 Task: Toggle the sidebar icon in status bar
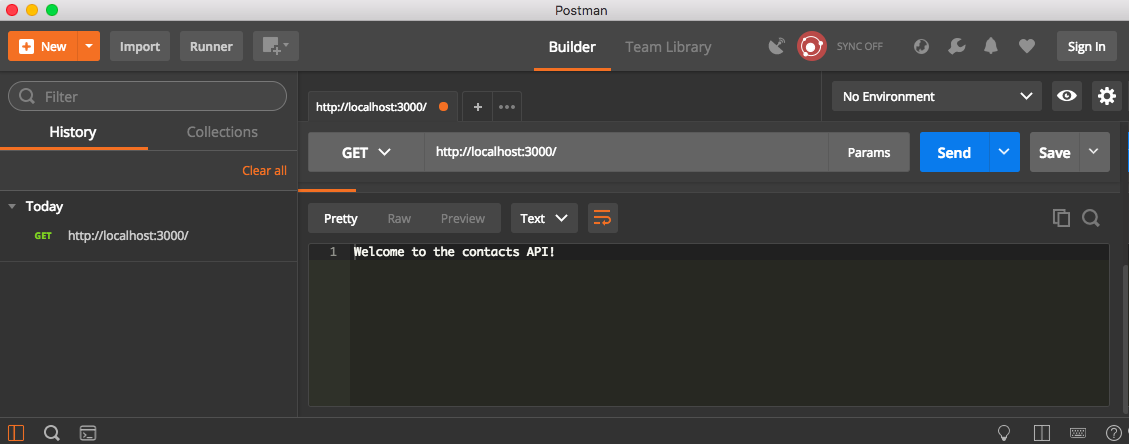[x=16, y=432]
